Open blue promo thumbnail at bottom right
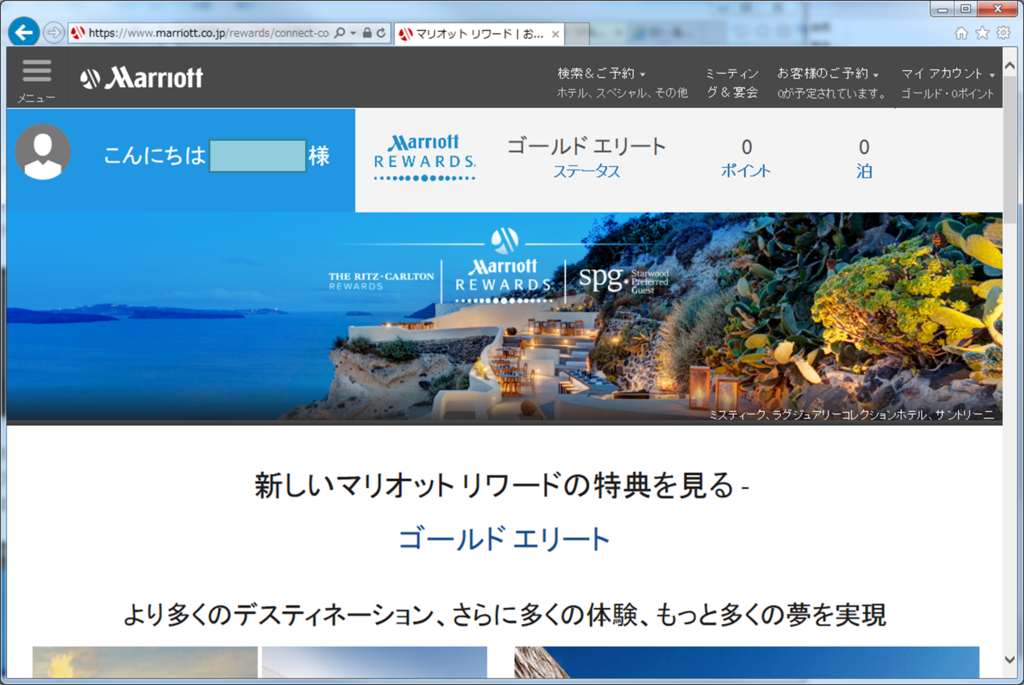Image resolution: width=1024 pixels, height=685 pixels. pos(746,662)
